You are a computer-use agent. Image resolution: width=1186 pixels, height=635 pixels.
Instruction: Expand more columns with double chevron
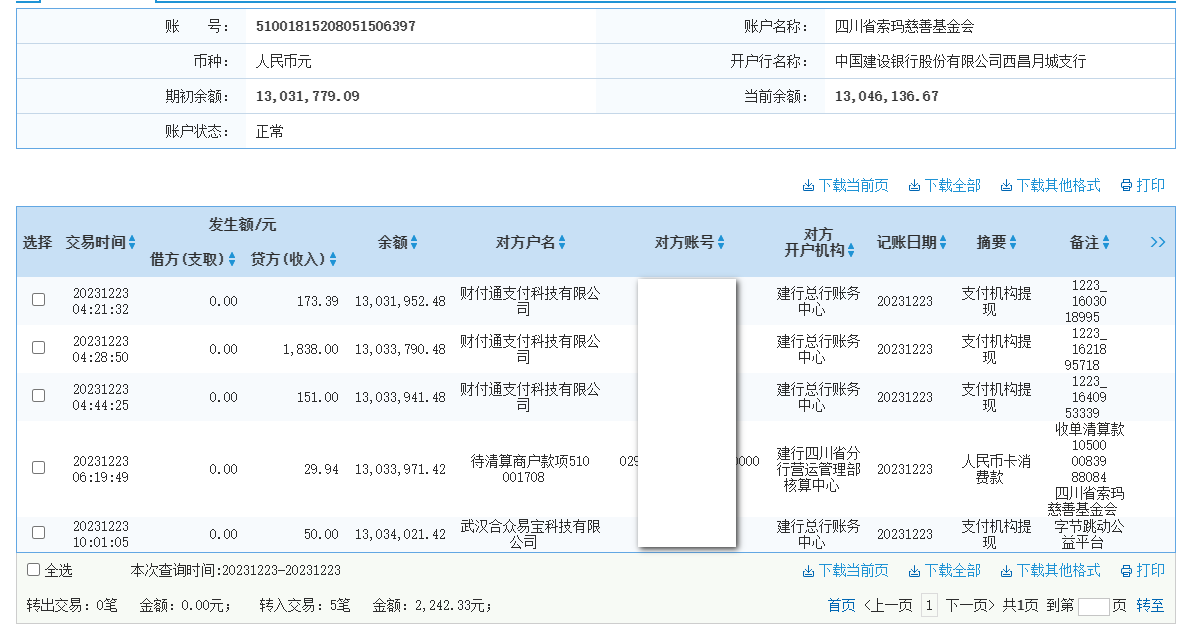(x=1157, y=243)
